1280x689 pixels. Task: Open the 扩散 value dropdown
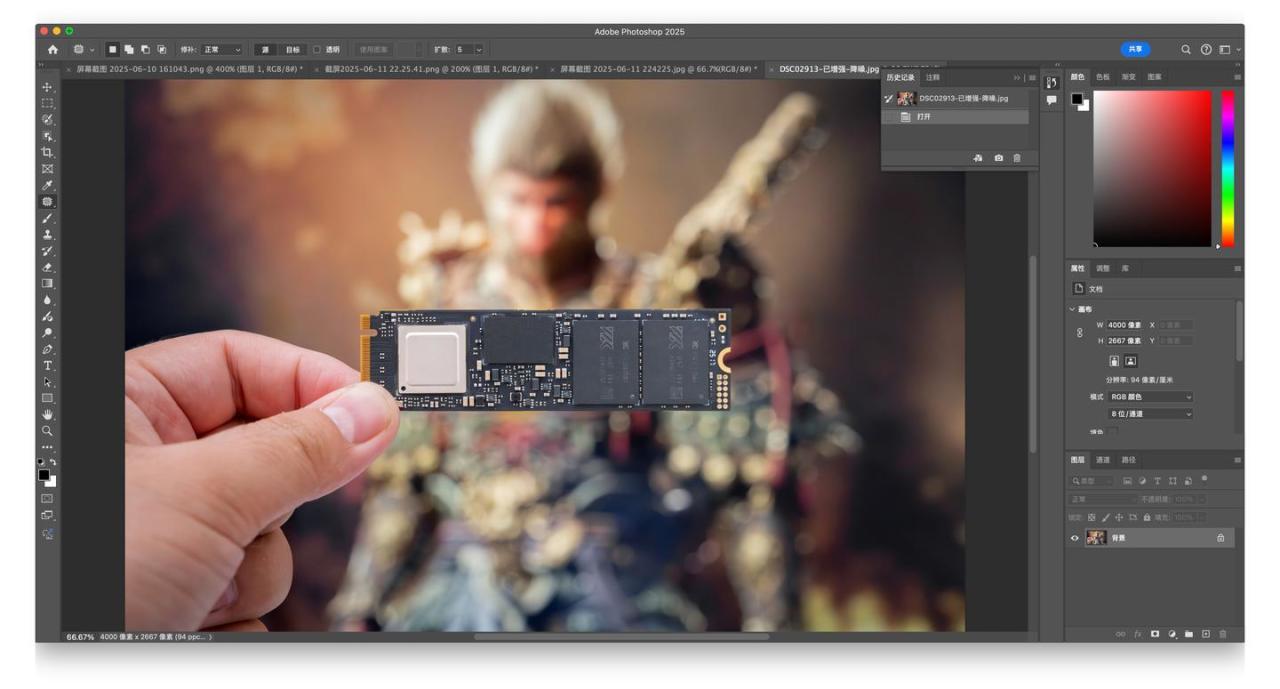click(479, 49)
